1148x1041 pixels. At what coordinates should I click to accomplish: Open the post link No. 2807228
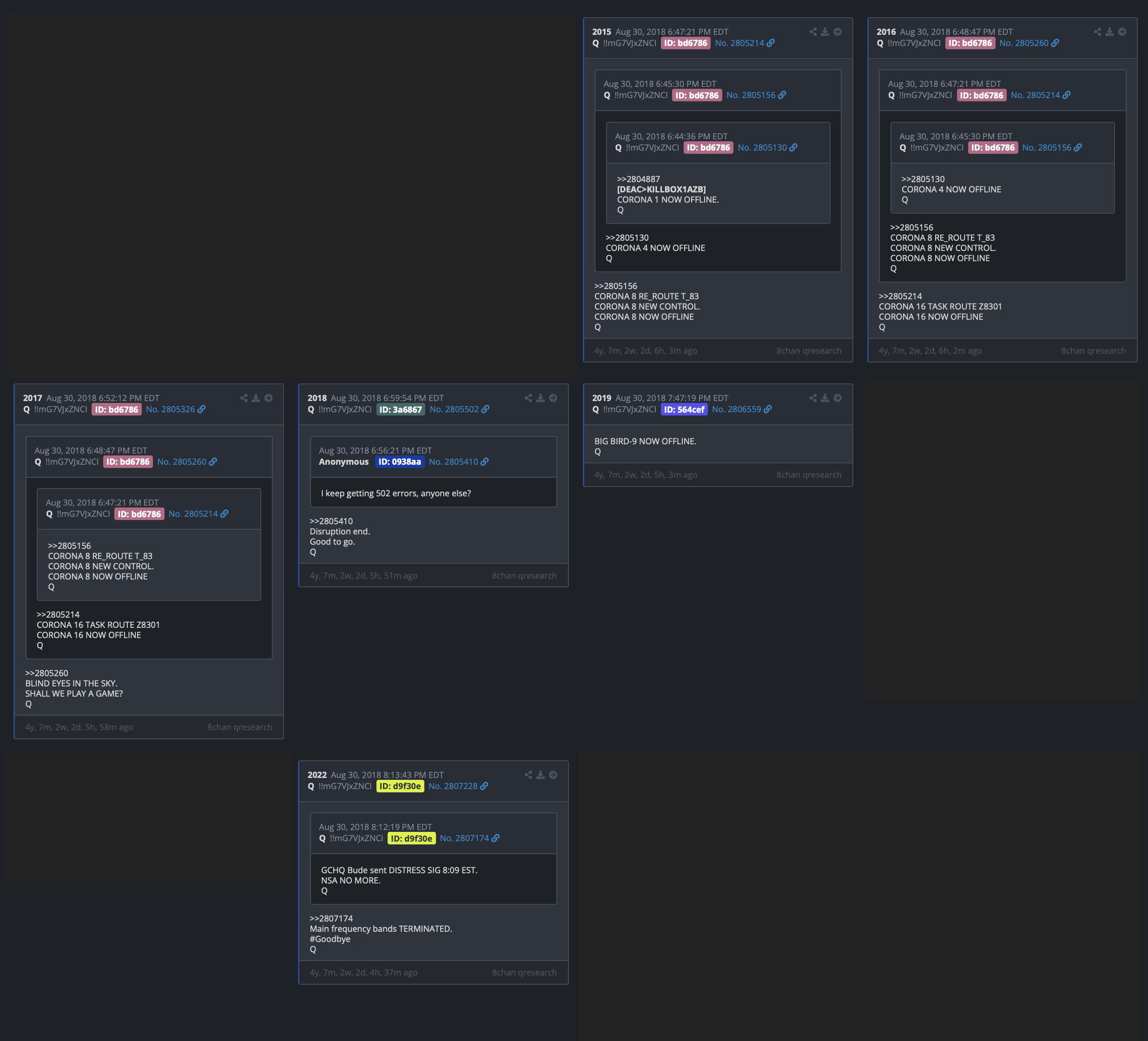tap(453, 786)
